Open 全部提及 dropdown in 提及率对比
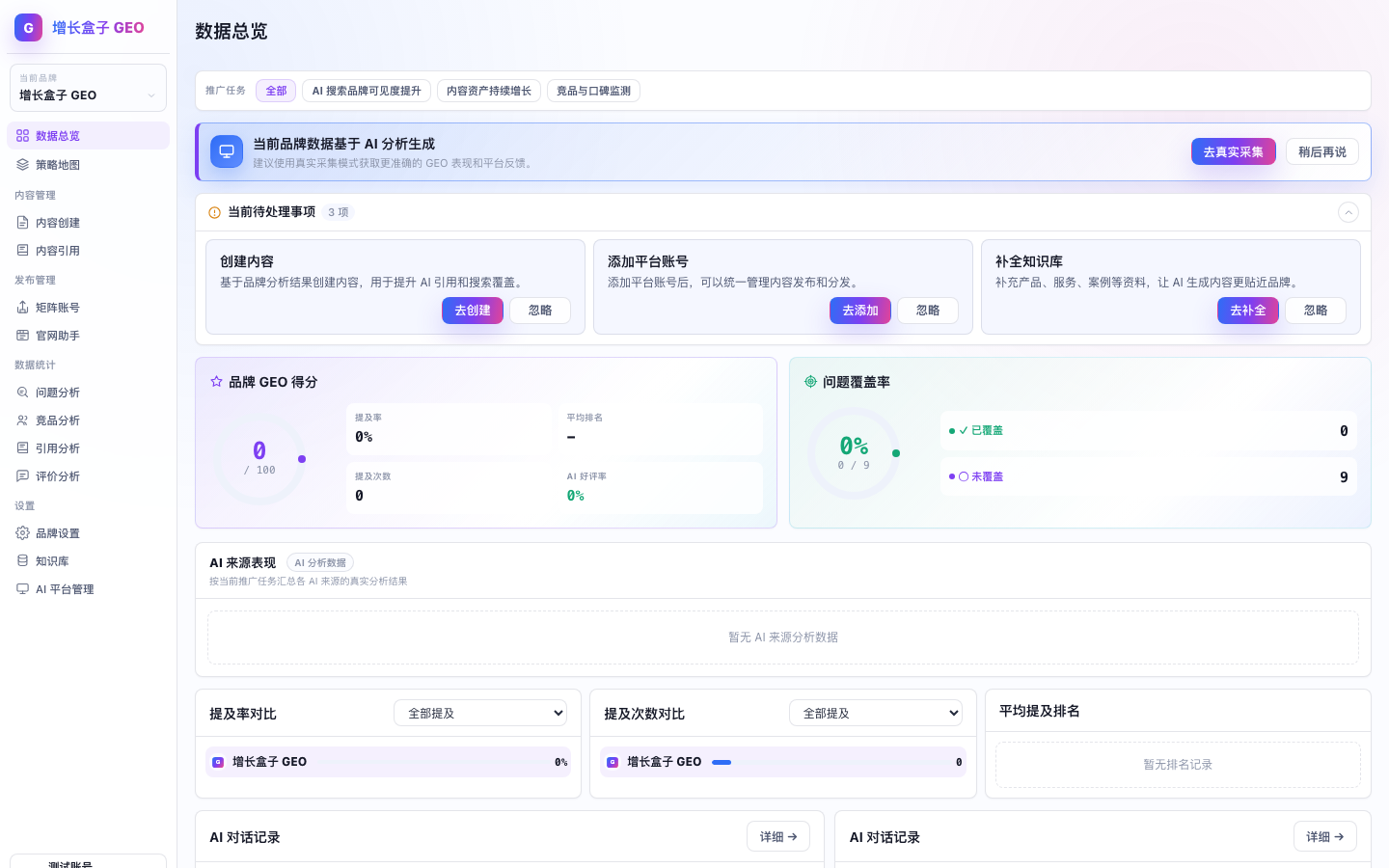1389x868 pixels. (480, 713)
